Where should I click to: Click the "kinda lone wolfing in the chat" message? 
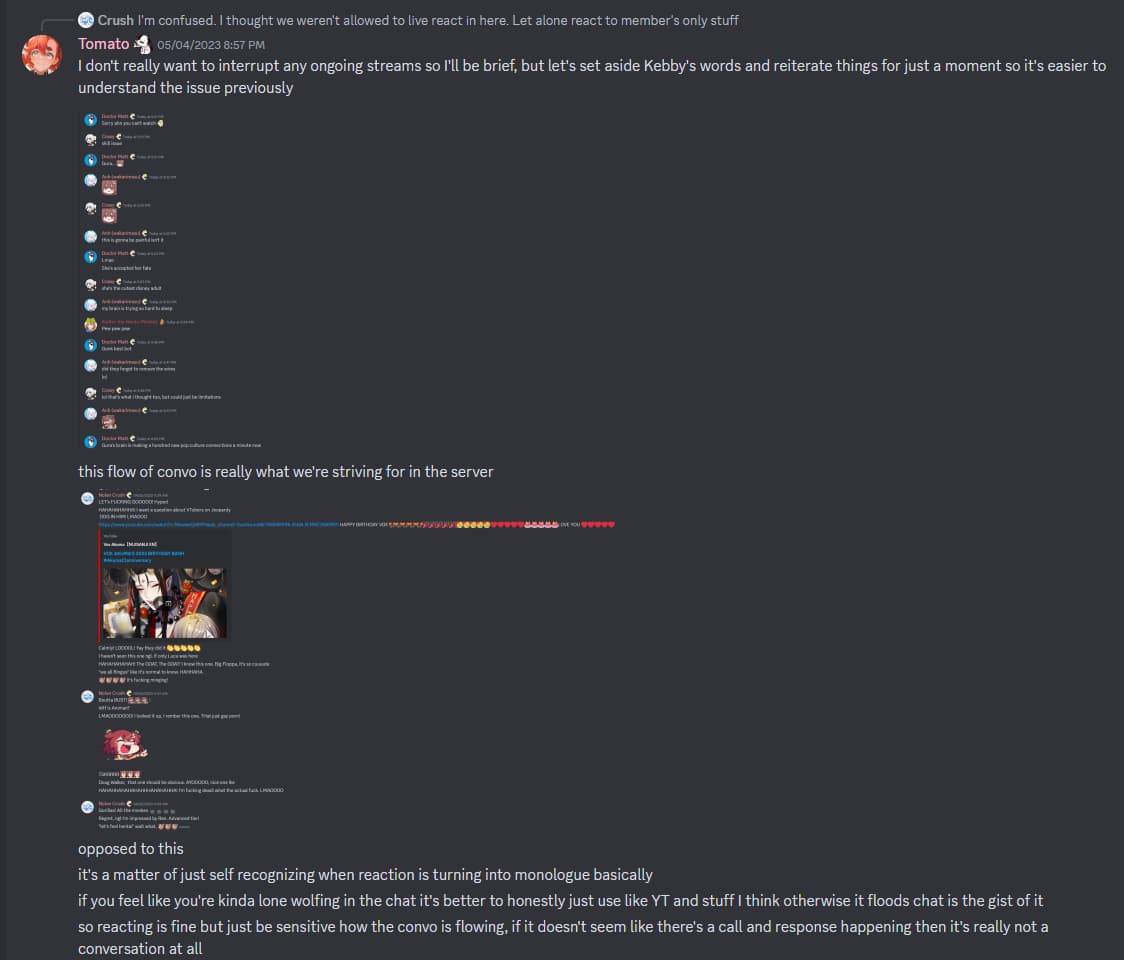(561, 900)
